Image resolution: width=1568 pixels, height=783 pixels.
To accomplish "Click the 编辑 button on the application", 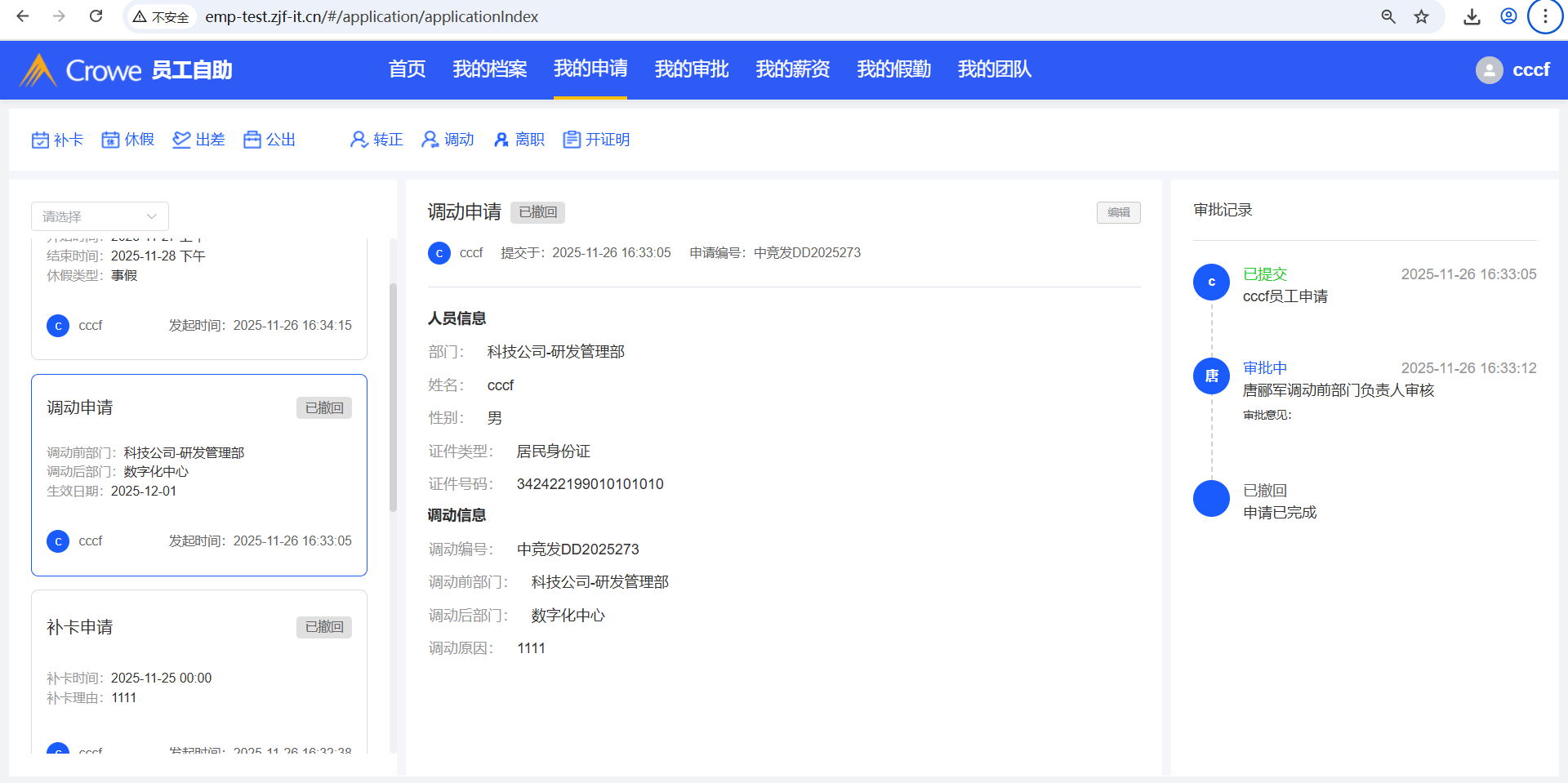I will click(x=1118, y=212).
